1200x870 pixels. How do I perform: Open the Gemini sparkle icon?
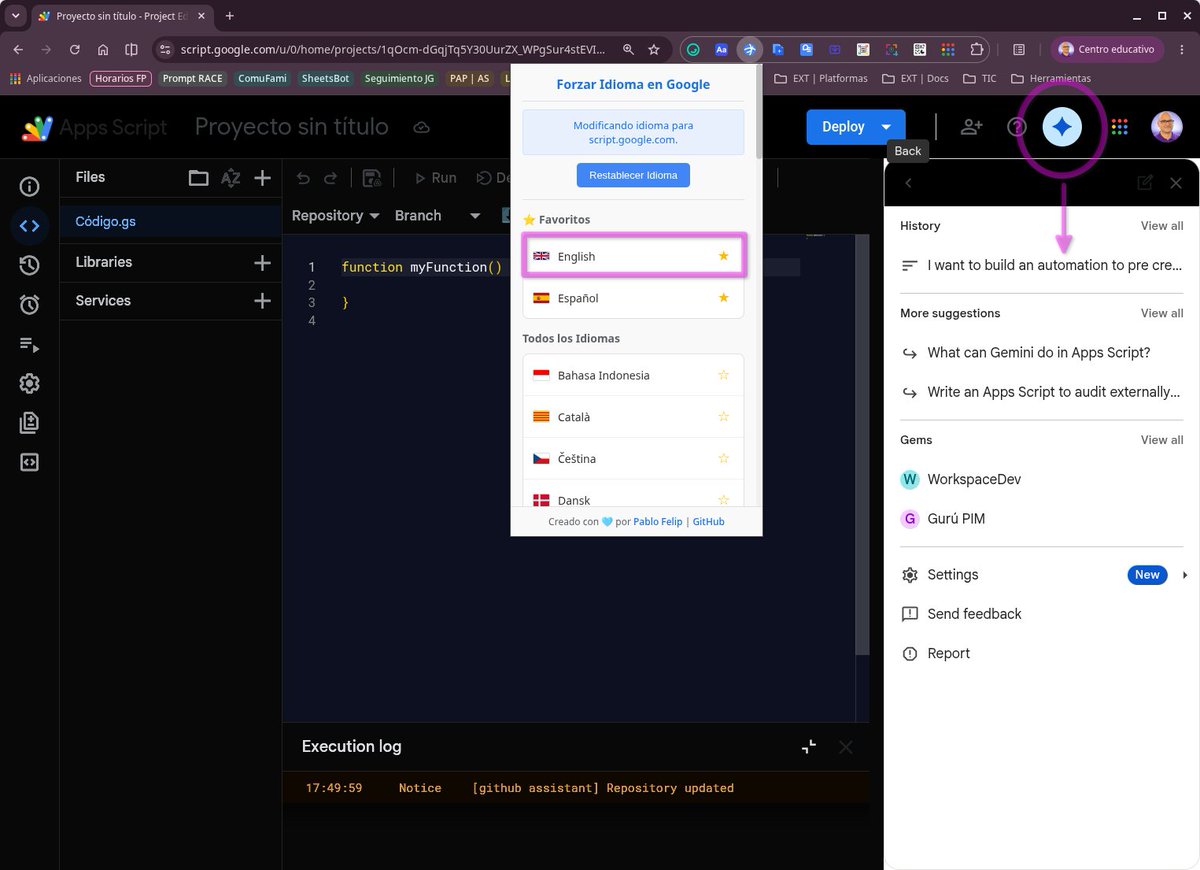coord(1062,127)
